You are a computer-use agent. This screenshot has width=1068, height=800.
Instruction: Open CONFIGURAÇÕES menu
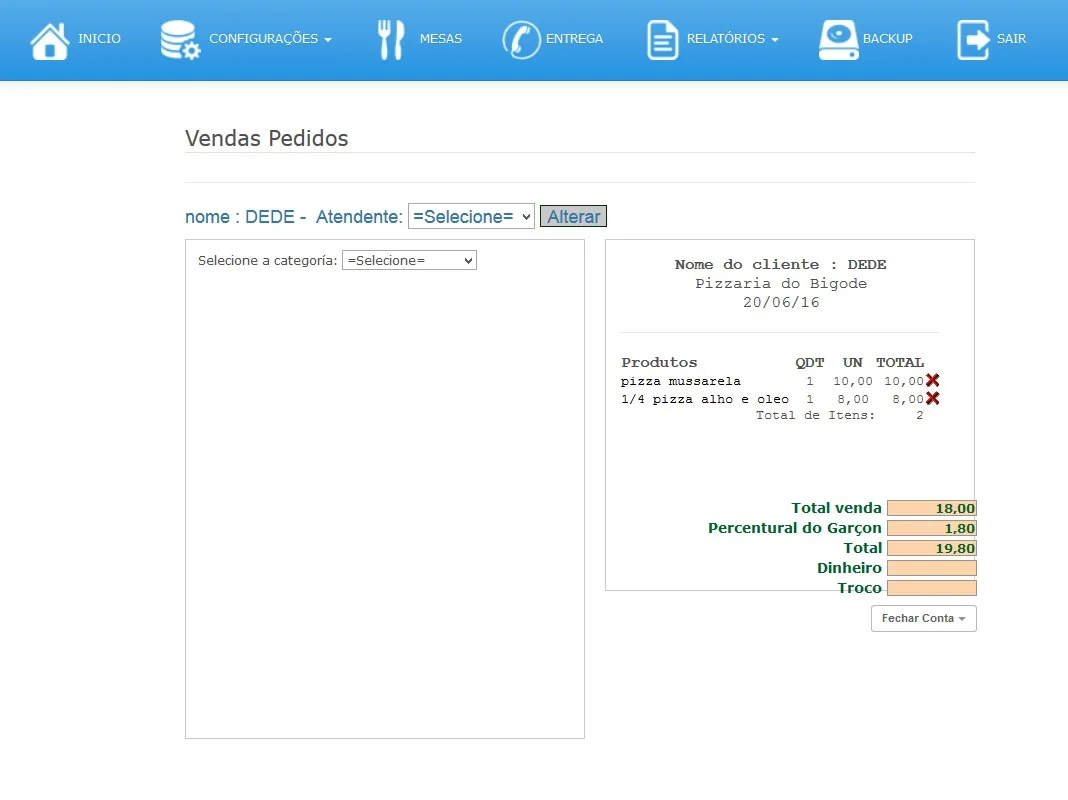[270, 39]
